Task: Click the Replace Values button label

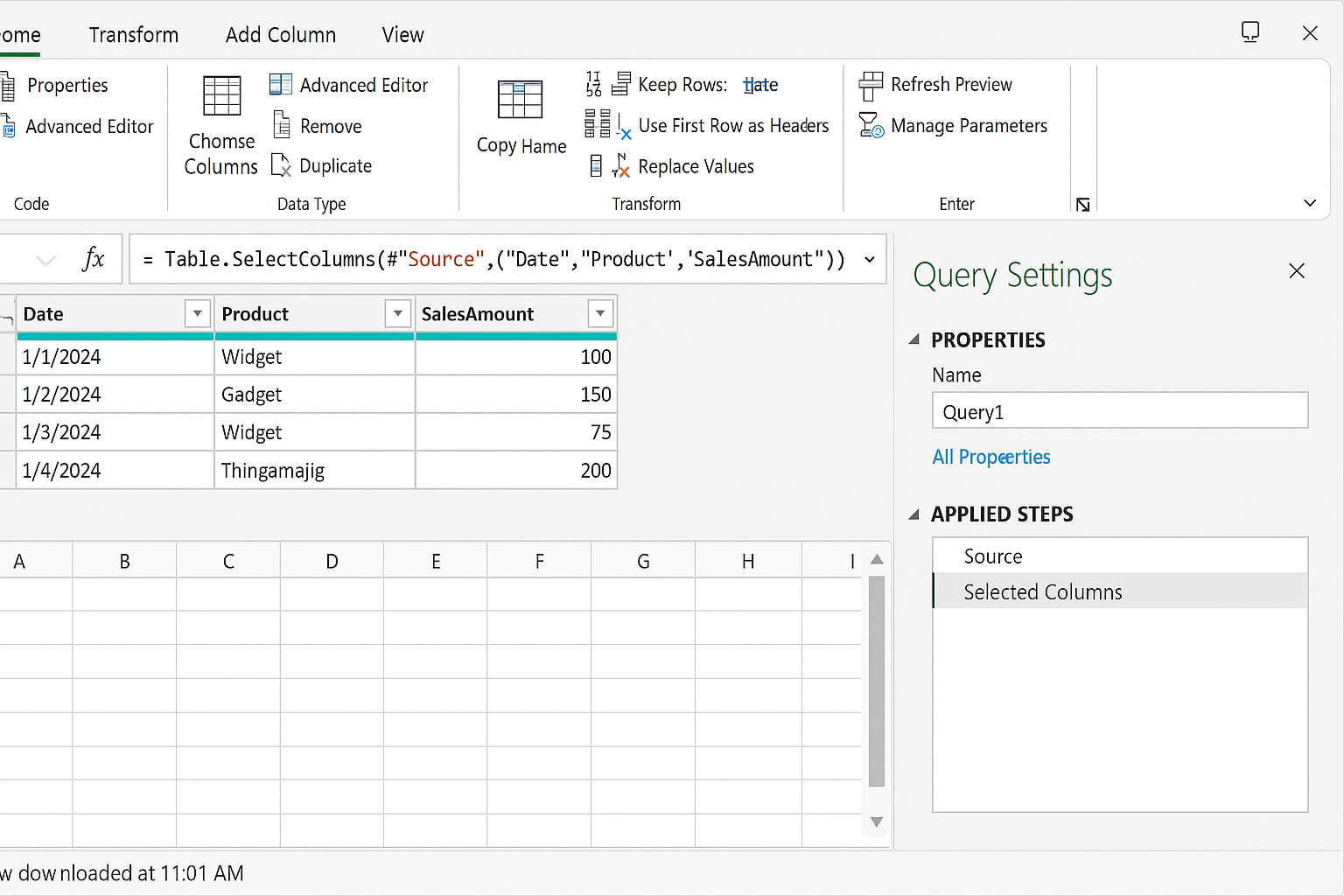Action: (x=696, y=166)
